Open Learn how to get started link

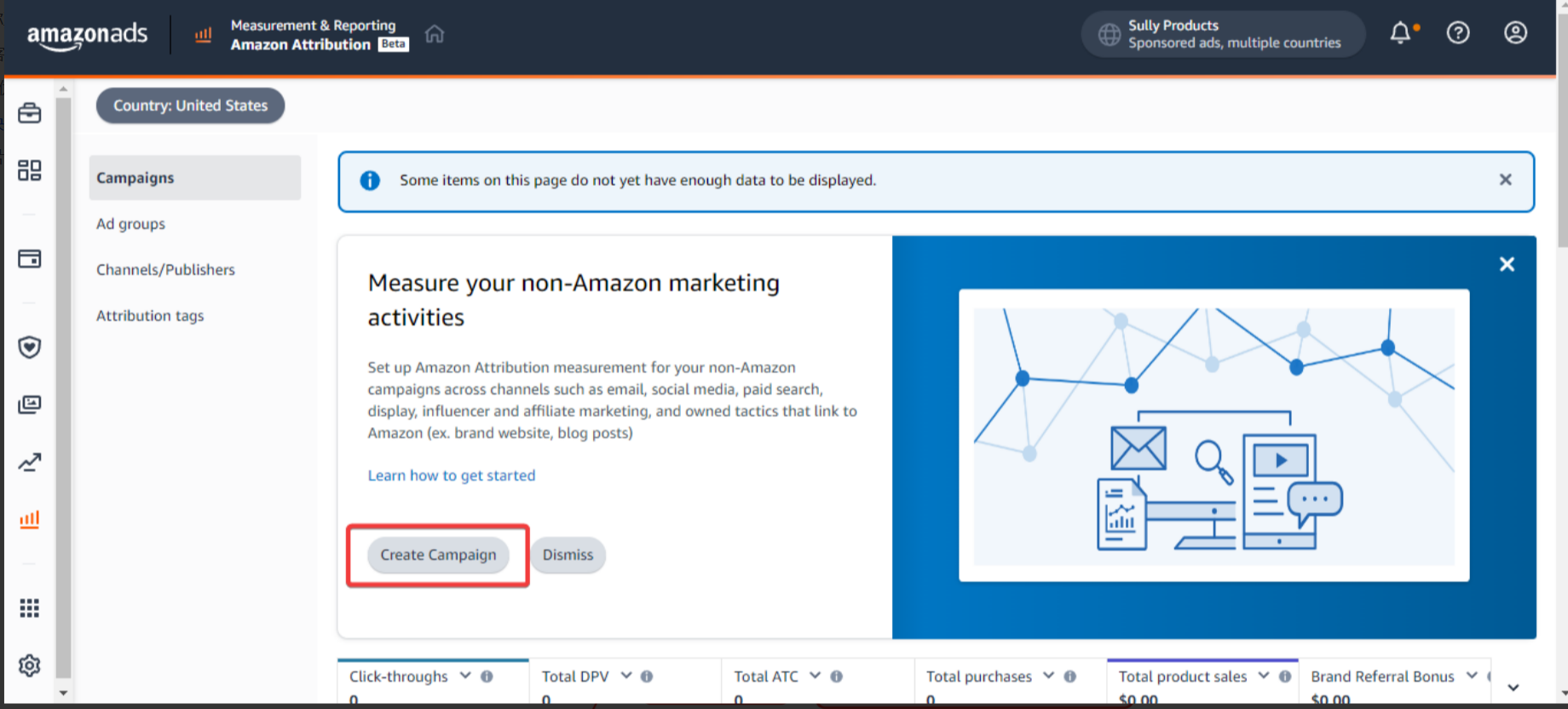(452, 476)
